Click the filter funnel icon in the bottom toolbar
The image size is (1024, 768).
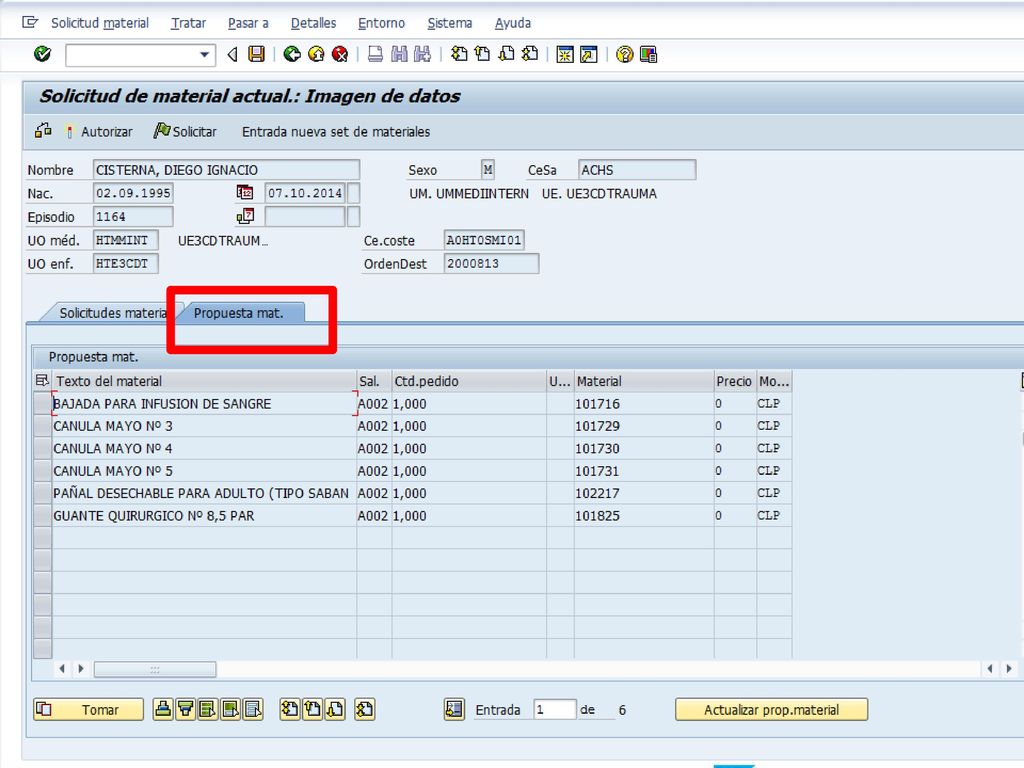tap(185, 709)
